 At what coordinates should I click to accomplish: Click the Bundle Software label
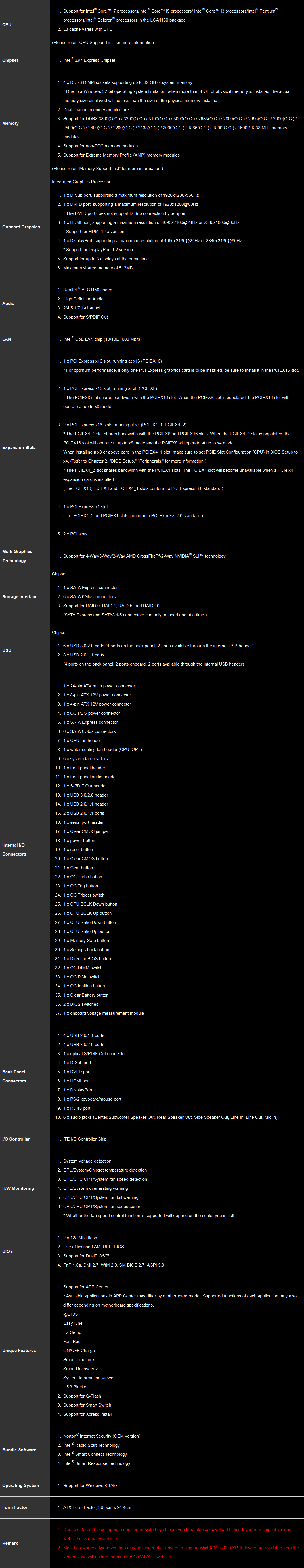(19, 1449)
